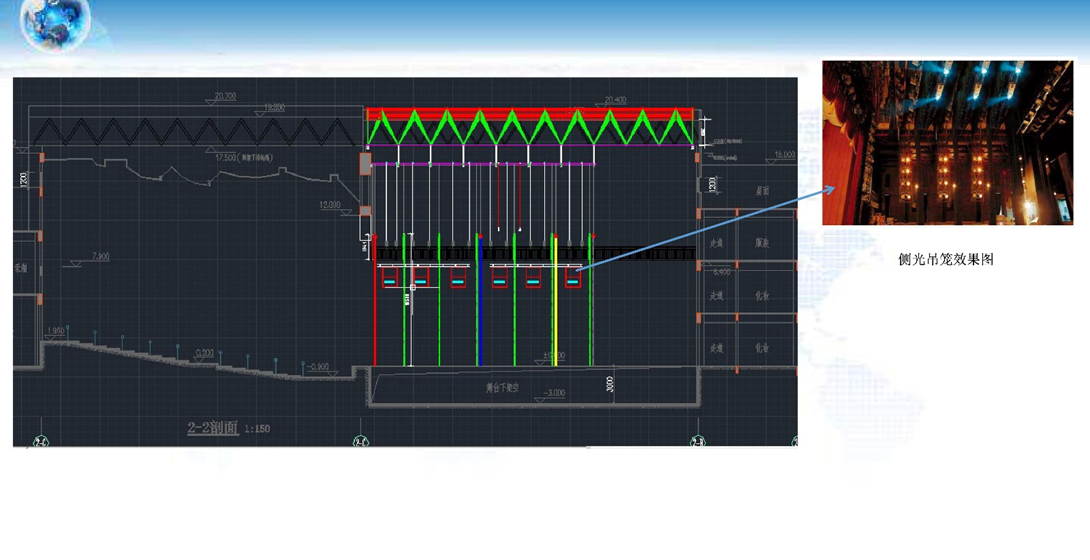The image size is (1090, 560).
Task: Click the -0.900 elevation marker near the pit
Action: click(317, 366)
